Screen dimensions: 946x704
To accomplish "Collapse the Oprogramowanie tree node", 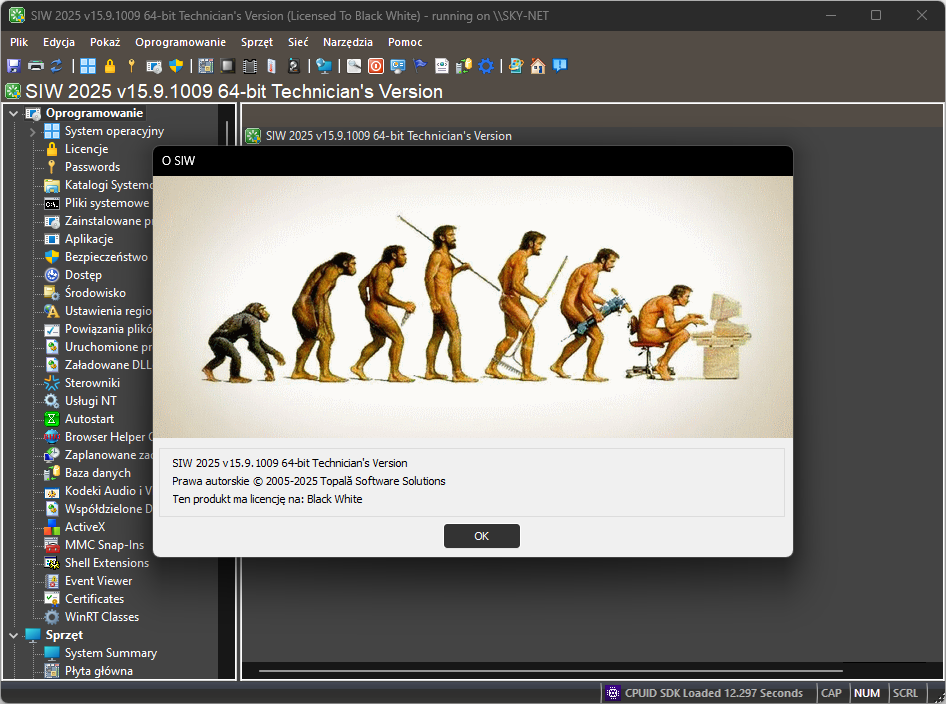I will point(13,113).
